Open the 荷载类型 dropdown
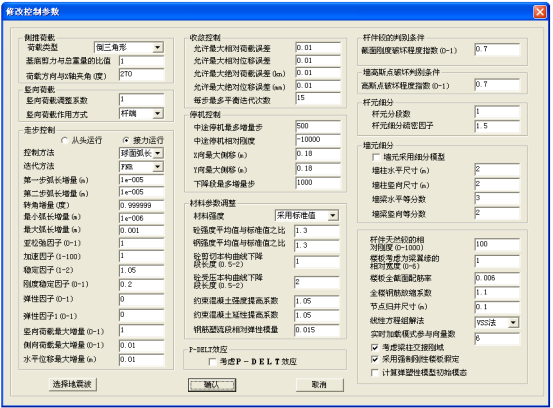This screenshot has width=553, height=408. 158,47
